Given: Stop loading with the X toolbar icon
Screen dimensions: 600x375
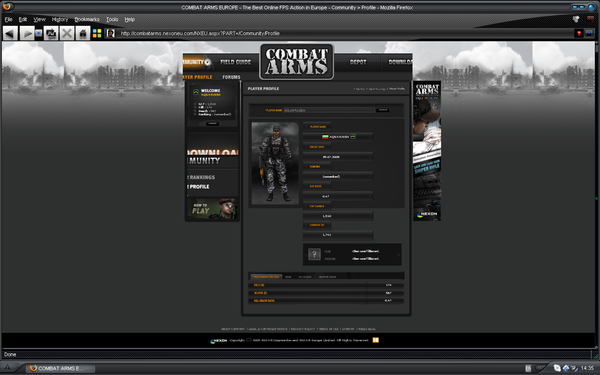Looking at the screenshot, I should (x=67, y=34).
